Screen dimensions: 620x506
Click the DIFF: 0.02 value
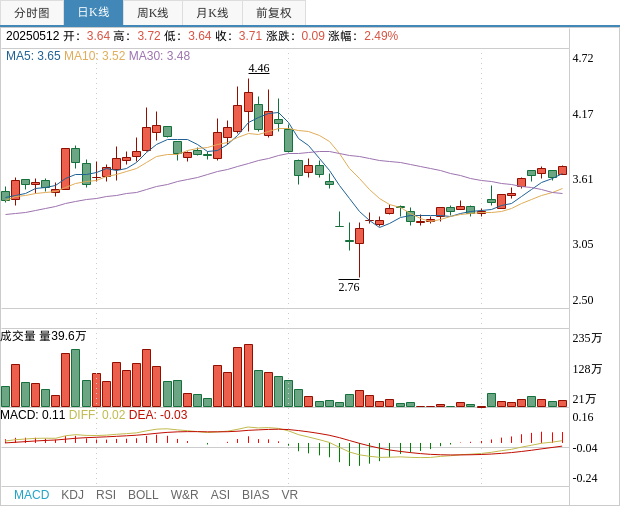[x=97, y=415]
